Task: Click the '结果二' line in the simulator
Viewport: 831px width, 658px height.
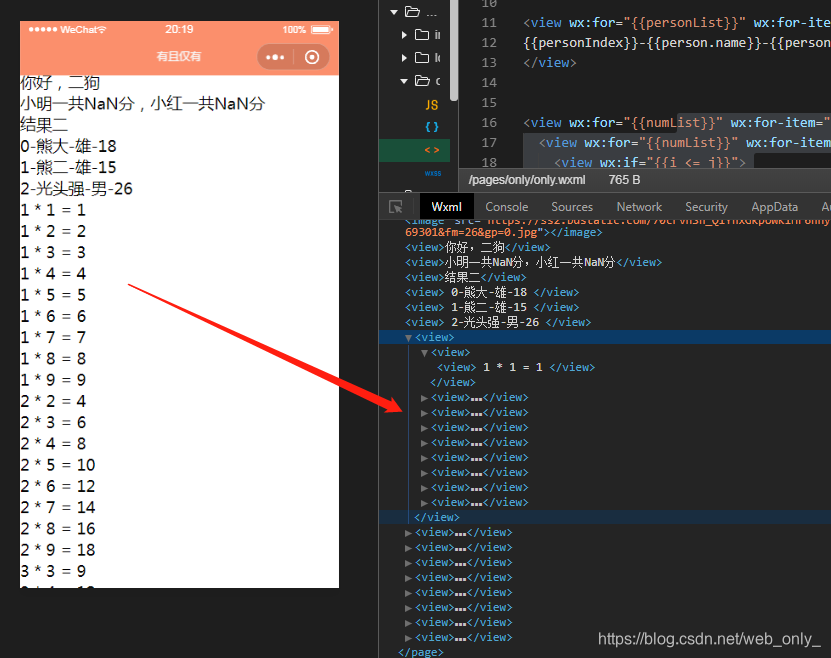Action: tap(44, 125)
